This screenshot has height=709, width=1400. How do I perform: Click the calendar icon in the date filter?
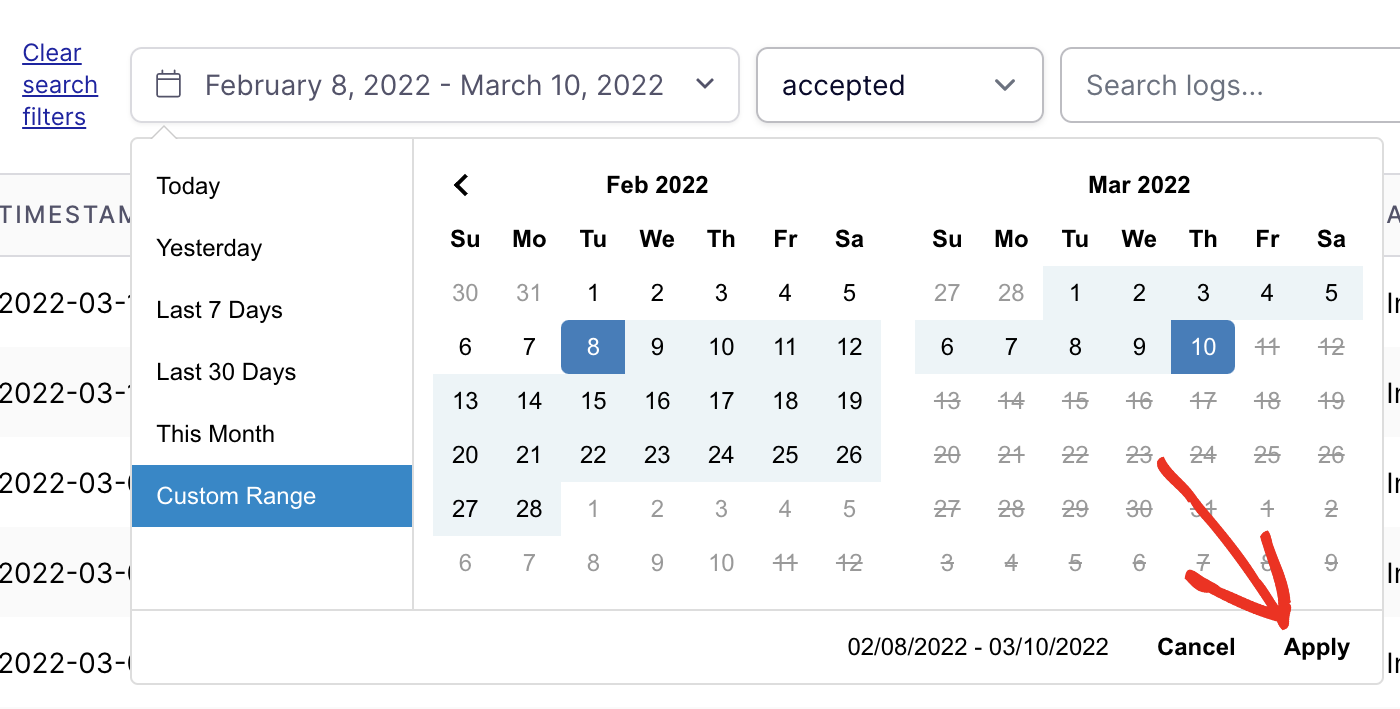coord(168,85)
